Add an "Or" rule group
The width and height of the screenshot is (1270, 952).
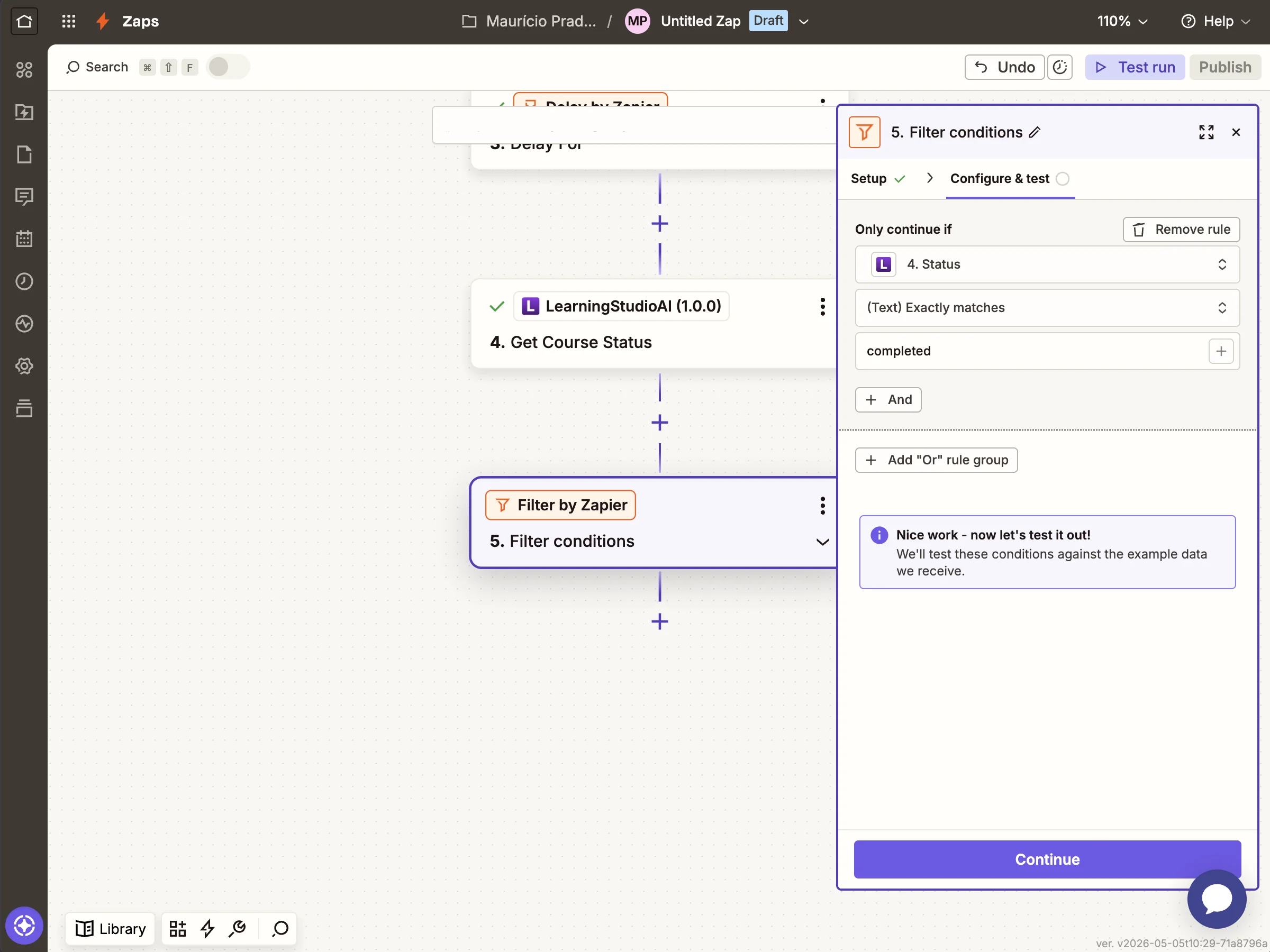click(x=936, y=460)
